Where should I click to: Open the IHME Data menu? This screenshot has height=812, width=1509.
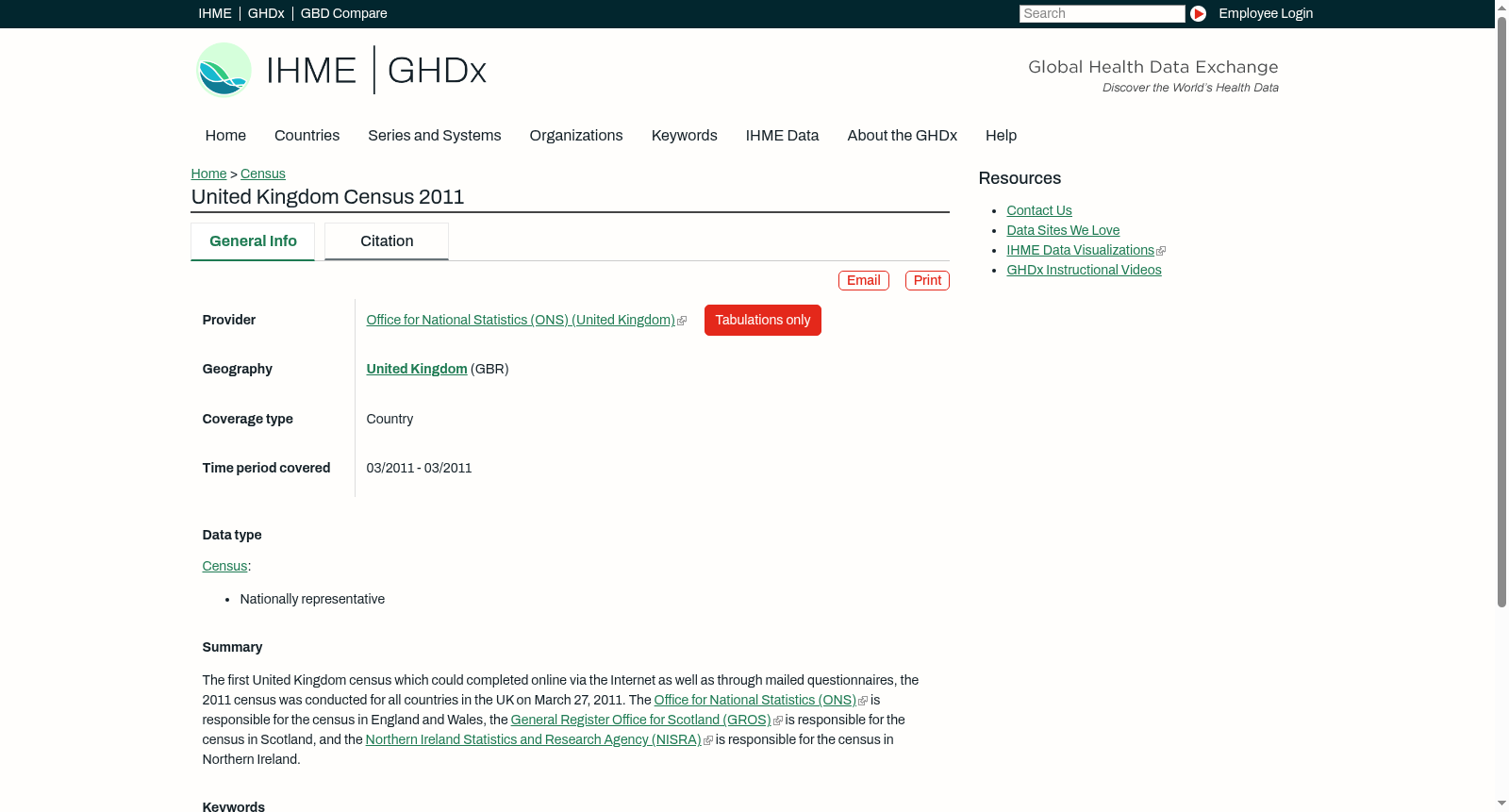(782, 136)
